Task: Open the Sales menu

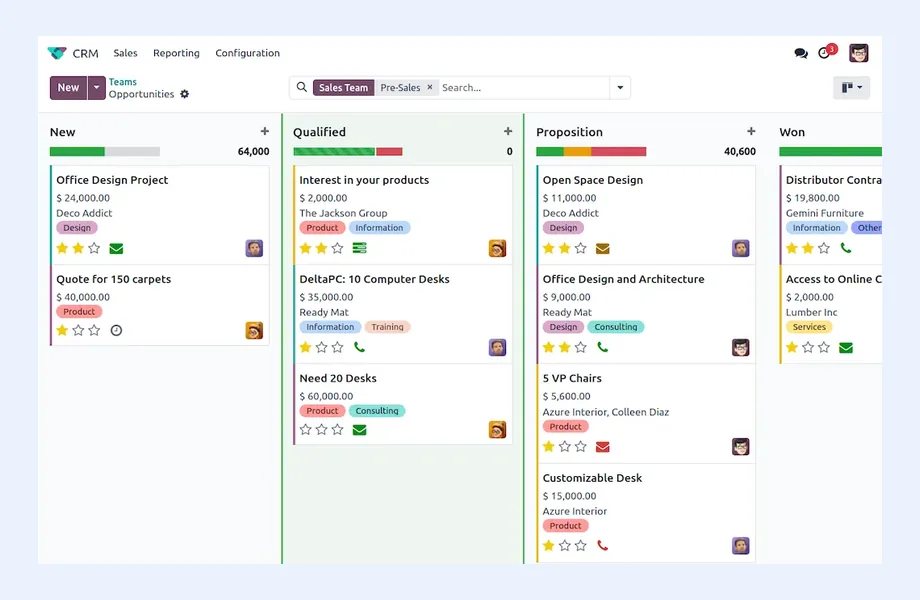Action: pos(125,53)
